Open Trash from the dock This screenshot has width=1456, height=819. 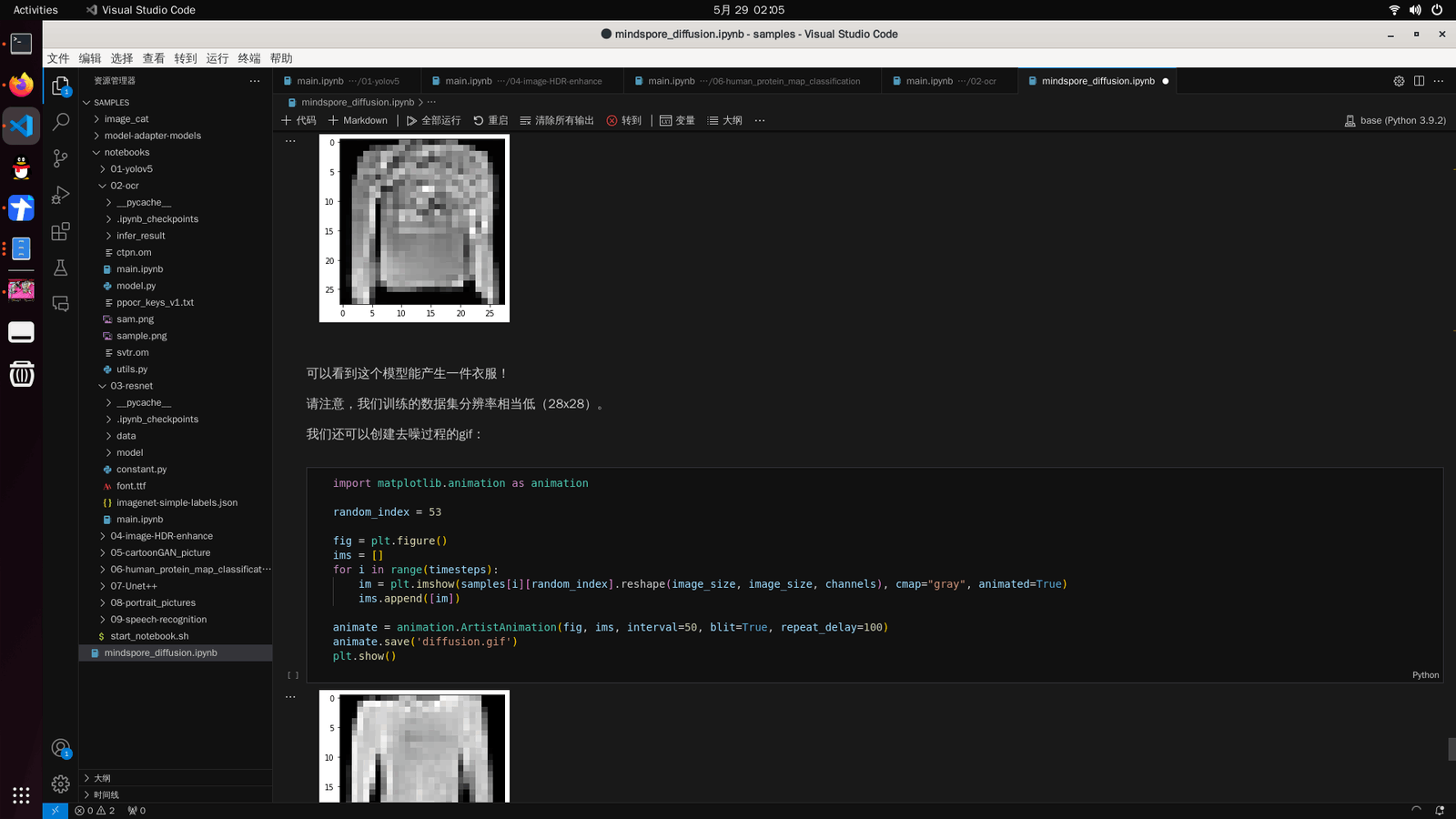click(21, 373)
